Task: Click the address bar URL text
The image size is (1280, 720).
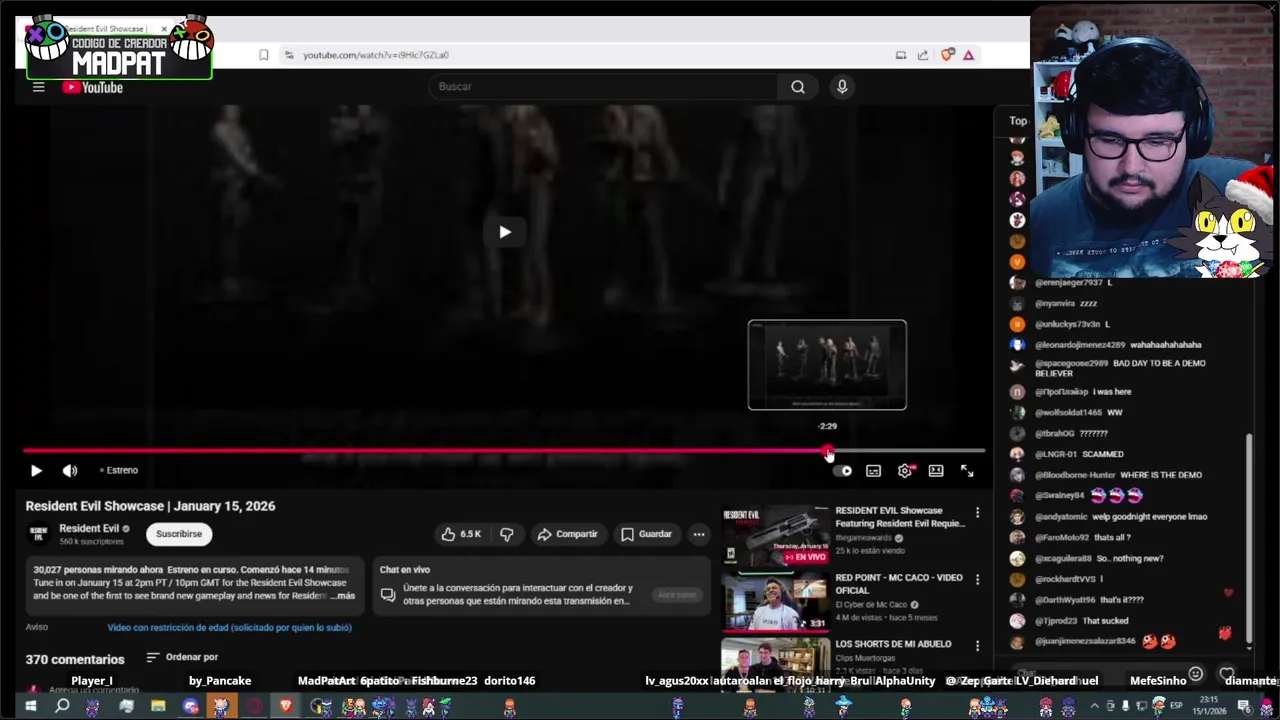Action: [376, 55]
